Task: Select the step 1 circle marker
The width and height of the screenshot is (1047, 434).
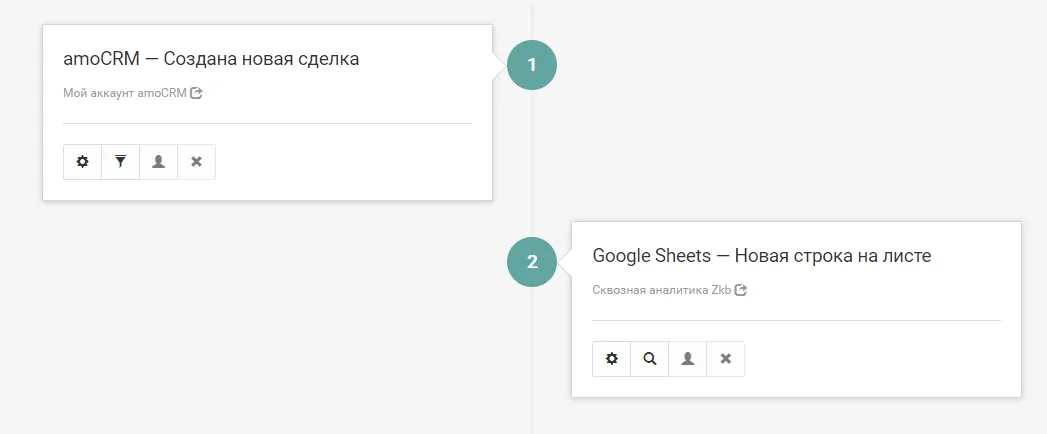Action: click(x=532, y=65)
